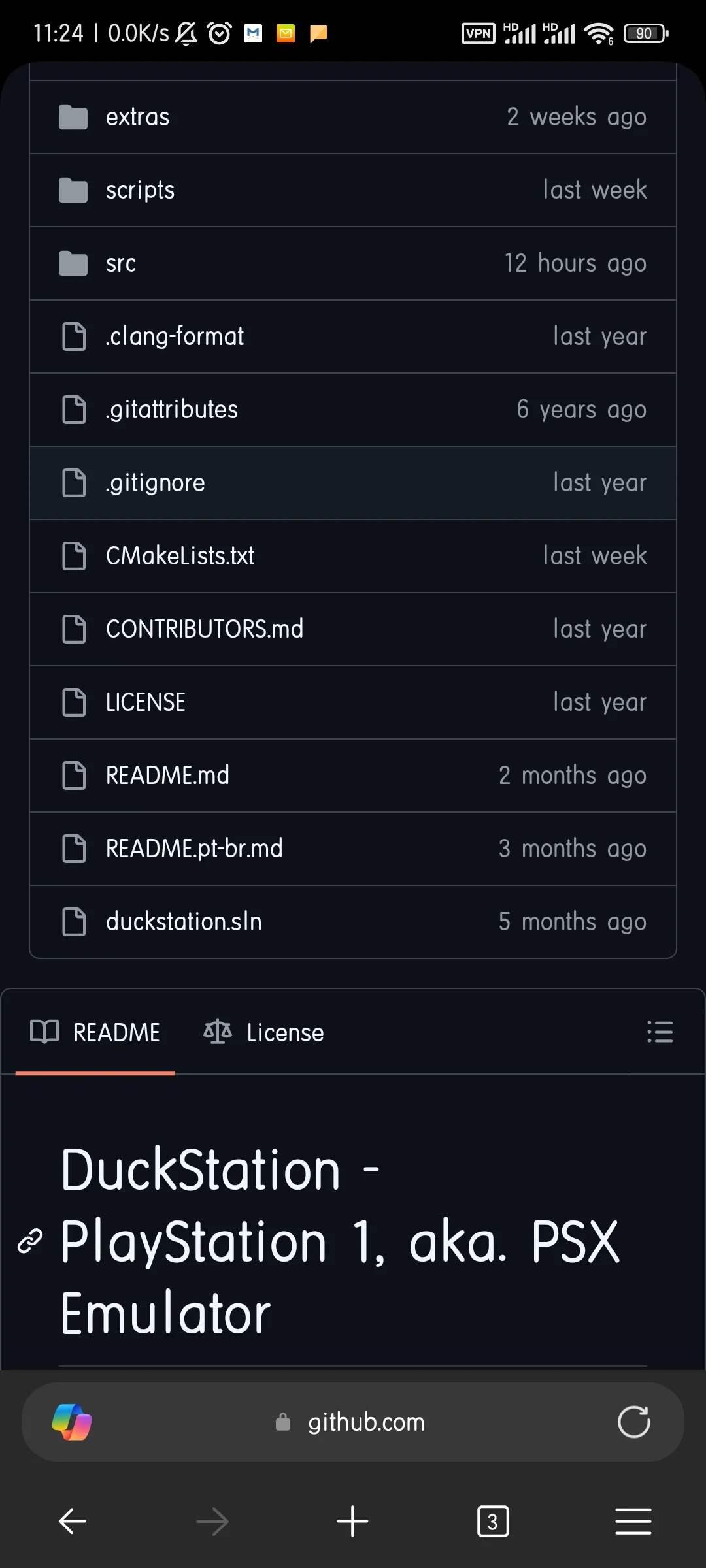Open the extras folder
Viewport: 706px width, 1568px height.
[138, 117]
